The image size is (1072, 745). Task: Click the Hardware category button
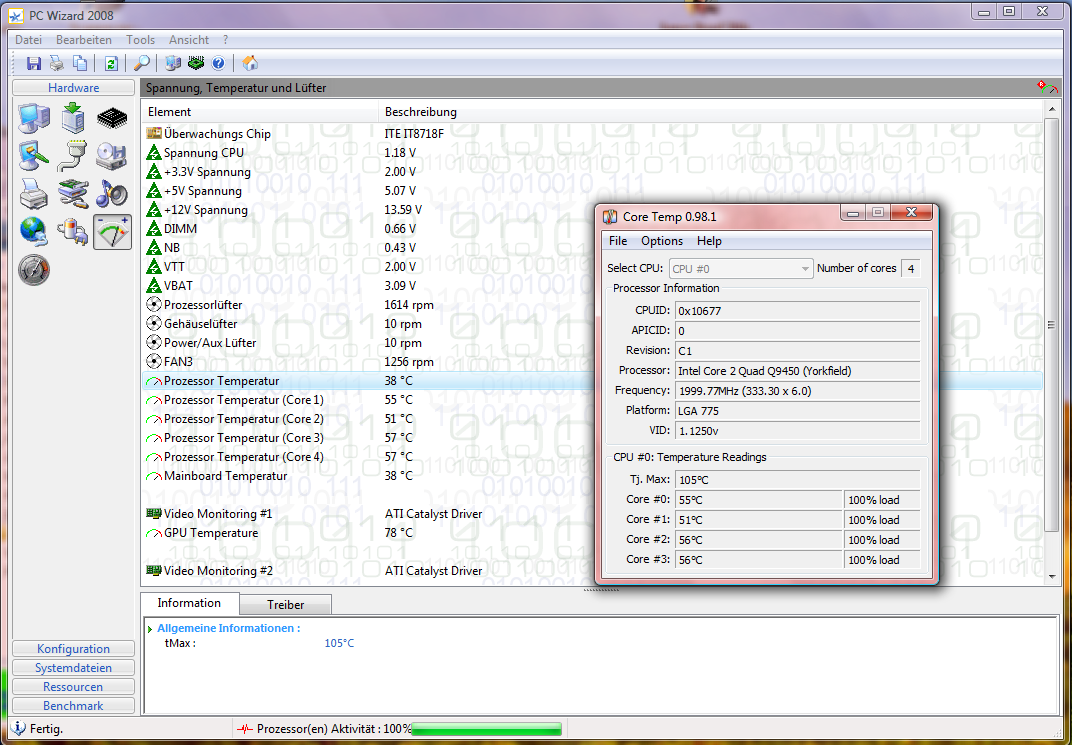coord(73,87)
